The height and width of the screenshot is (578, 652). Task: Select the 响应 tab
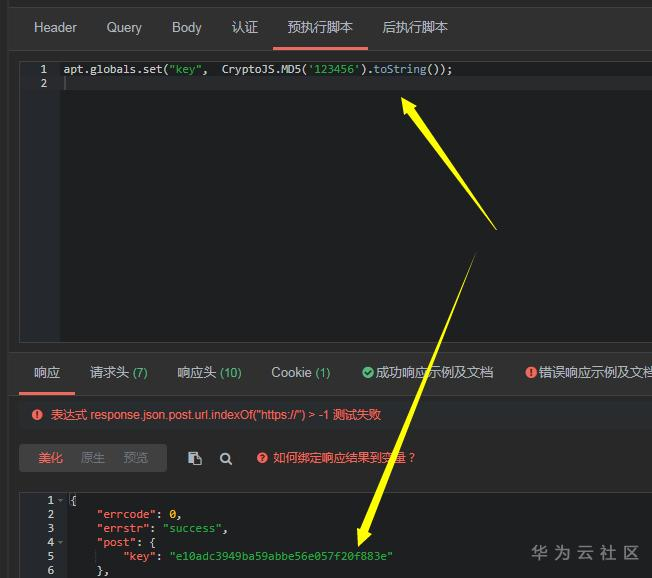point(47,372)
